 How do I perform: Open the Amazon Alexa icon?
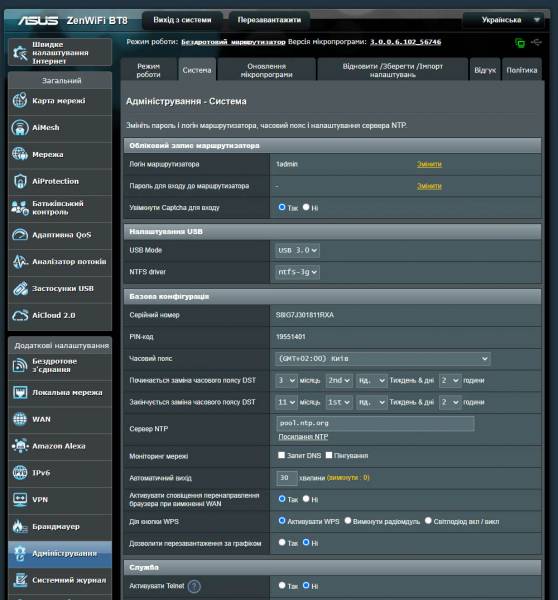pos(20,446)
